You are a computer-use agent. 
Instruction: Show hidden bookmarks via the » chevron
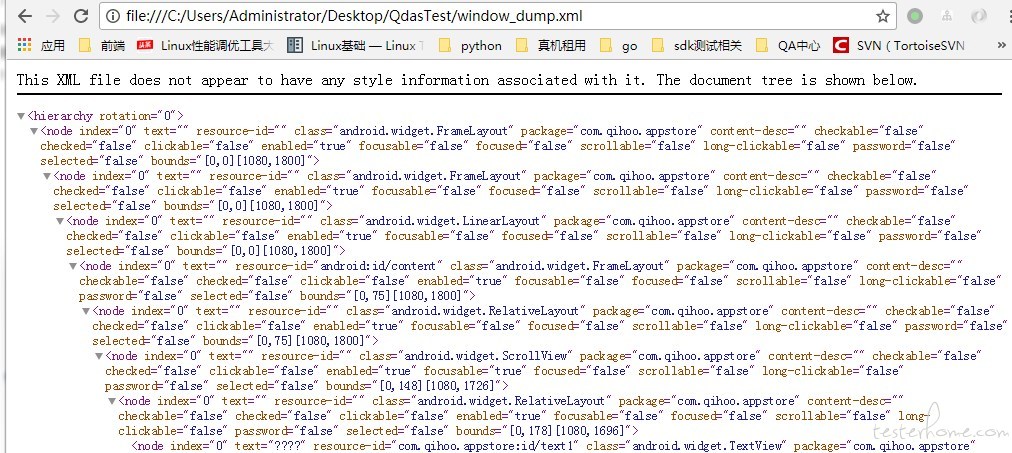point(1001,45)
